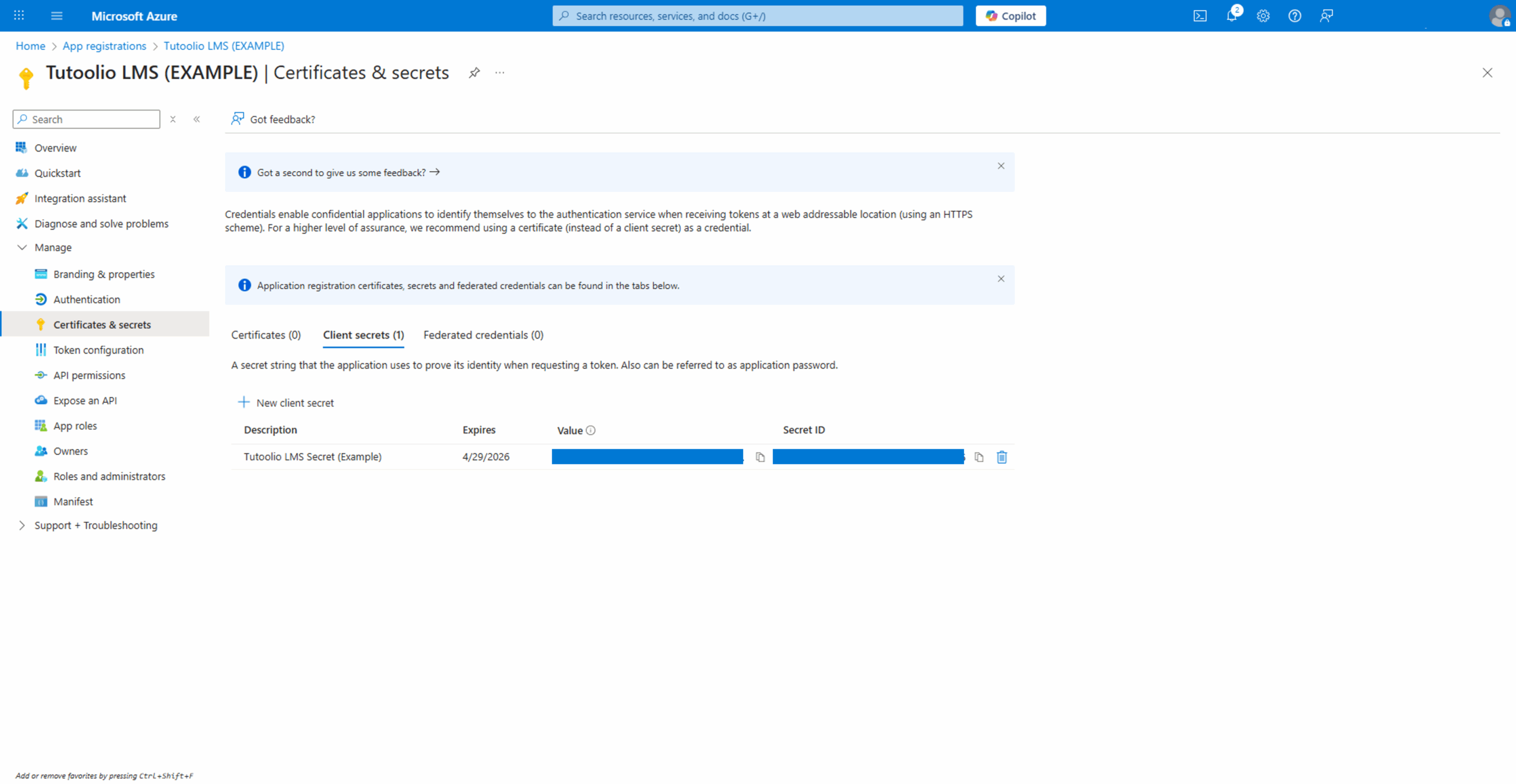
Task: Dismiss the feedback info banner
Action: [1001, 166]
